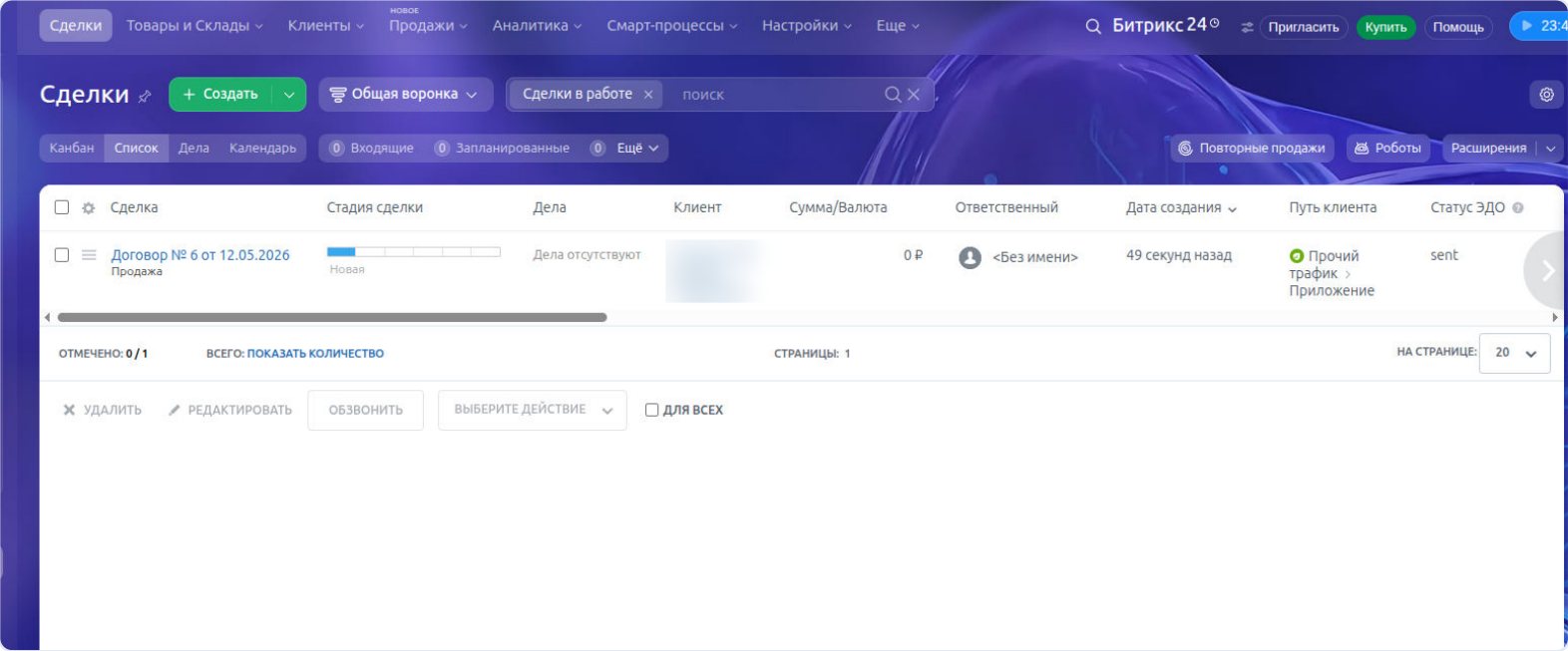This screenshot has width=1568, height=651.
Task: Click the Помощь button
Action: coord(1458,27)
